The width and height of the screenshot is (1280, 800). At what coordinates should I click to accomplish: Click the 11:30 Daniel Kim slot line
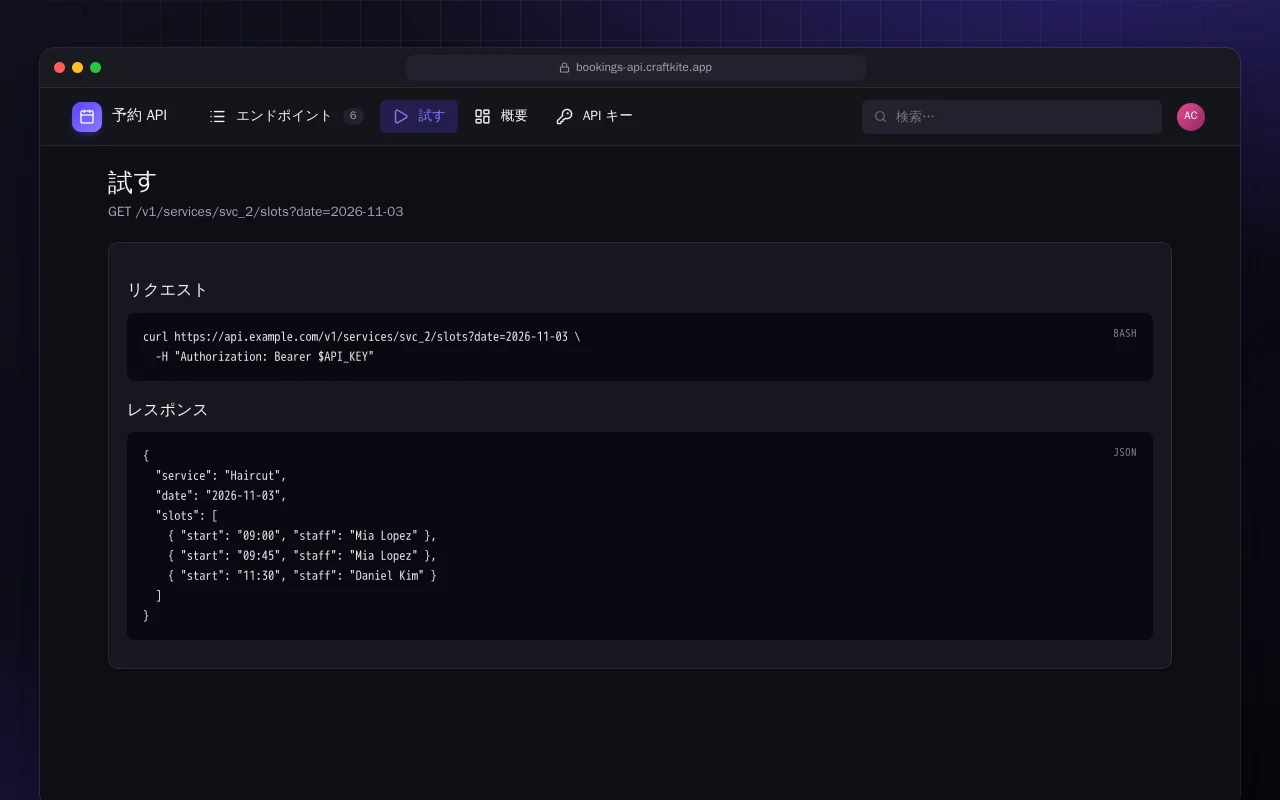(302, 576)
